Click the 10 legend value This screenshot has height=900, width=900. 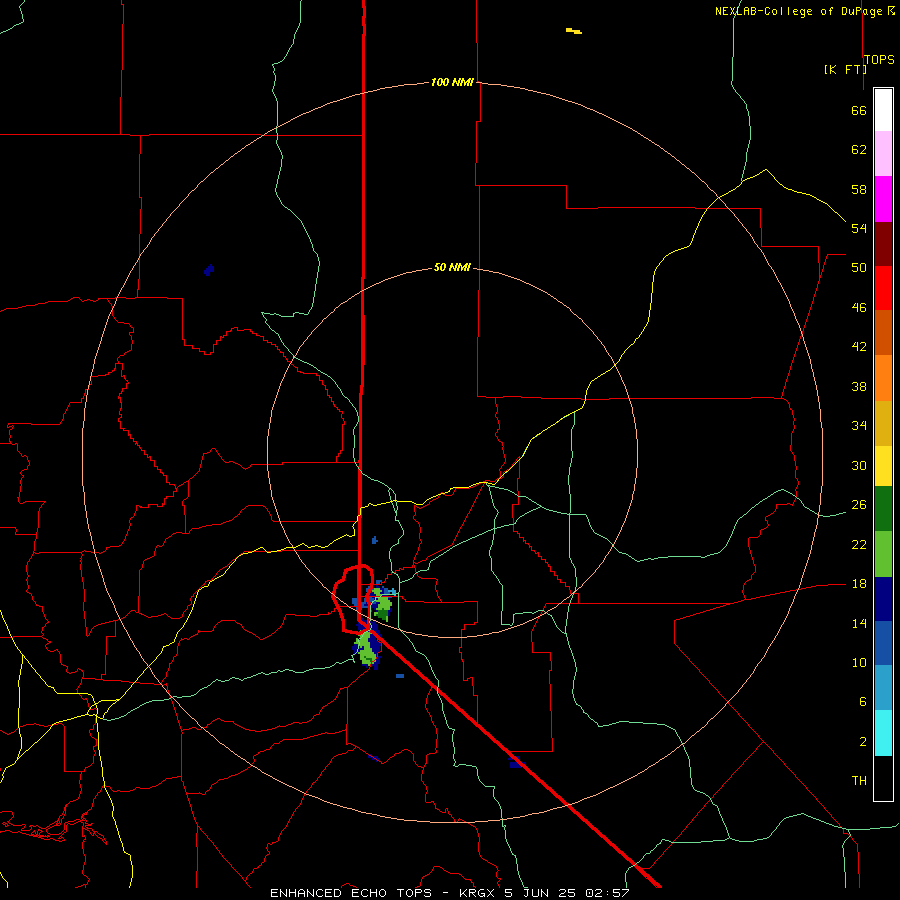point(859,663)
